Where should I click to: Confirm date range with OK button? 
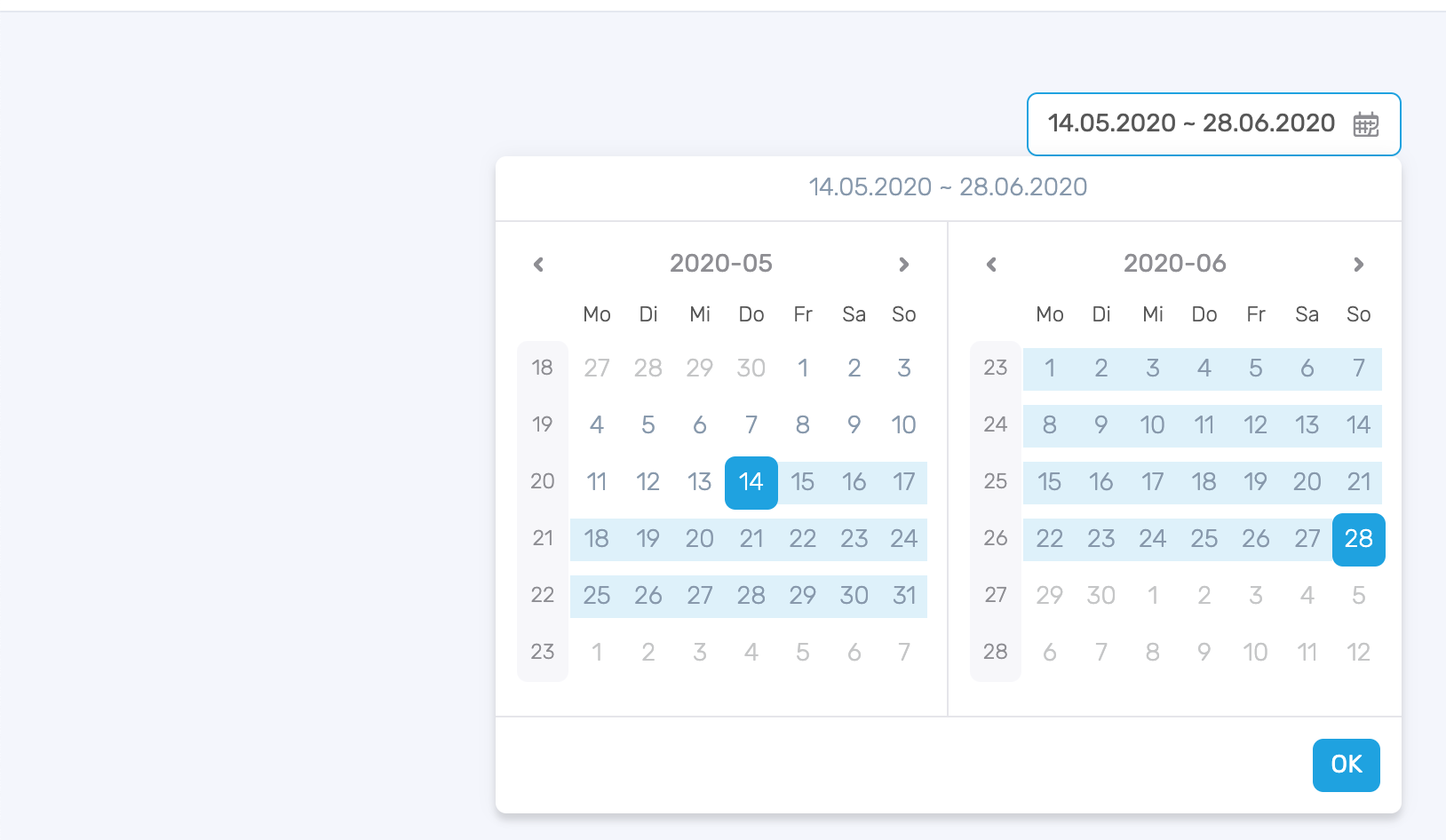pyautogui.click(x=1346, y=765)
